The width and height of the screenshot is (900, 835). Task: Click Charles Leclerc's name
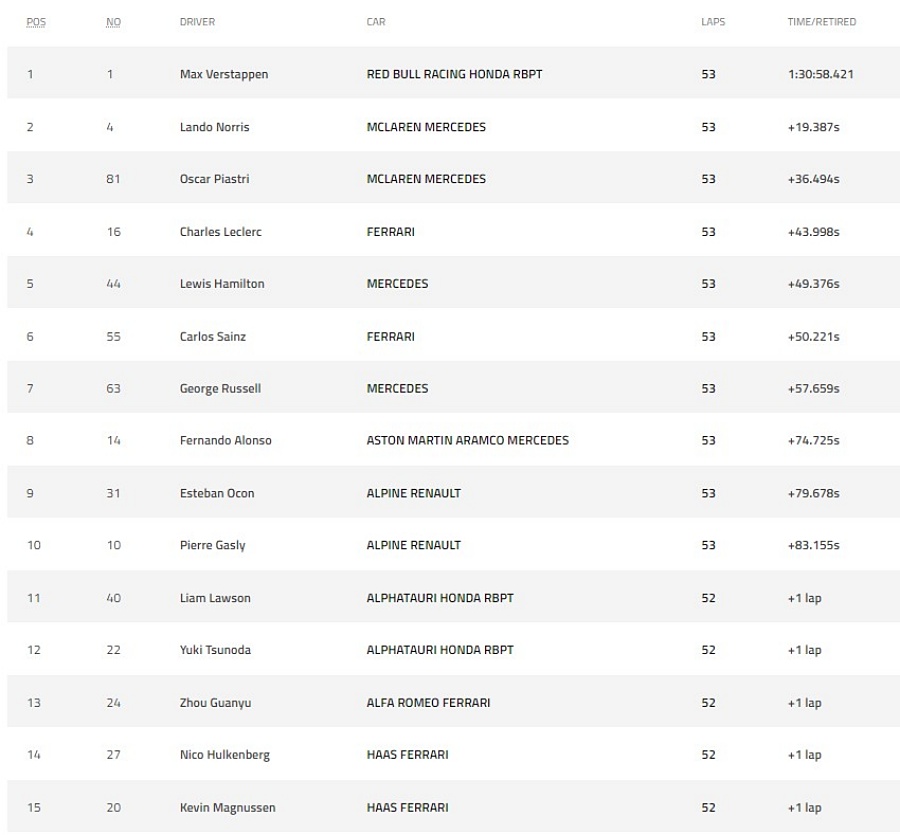(220, 232)
